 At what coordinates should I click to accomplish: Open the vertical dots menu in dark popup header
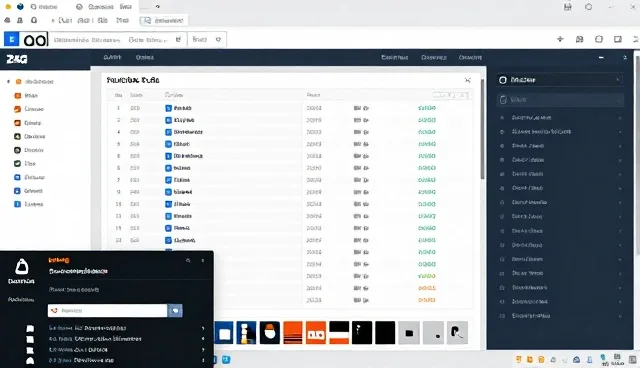(x=203, y=260)
